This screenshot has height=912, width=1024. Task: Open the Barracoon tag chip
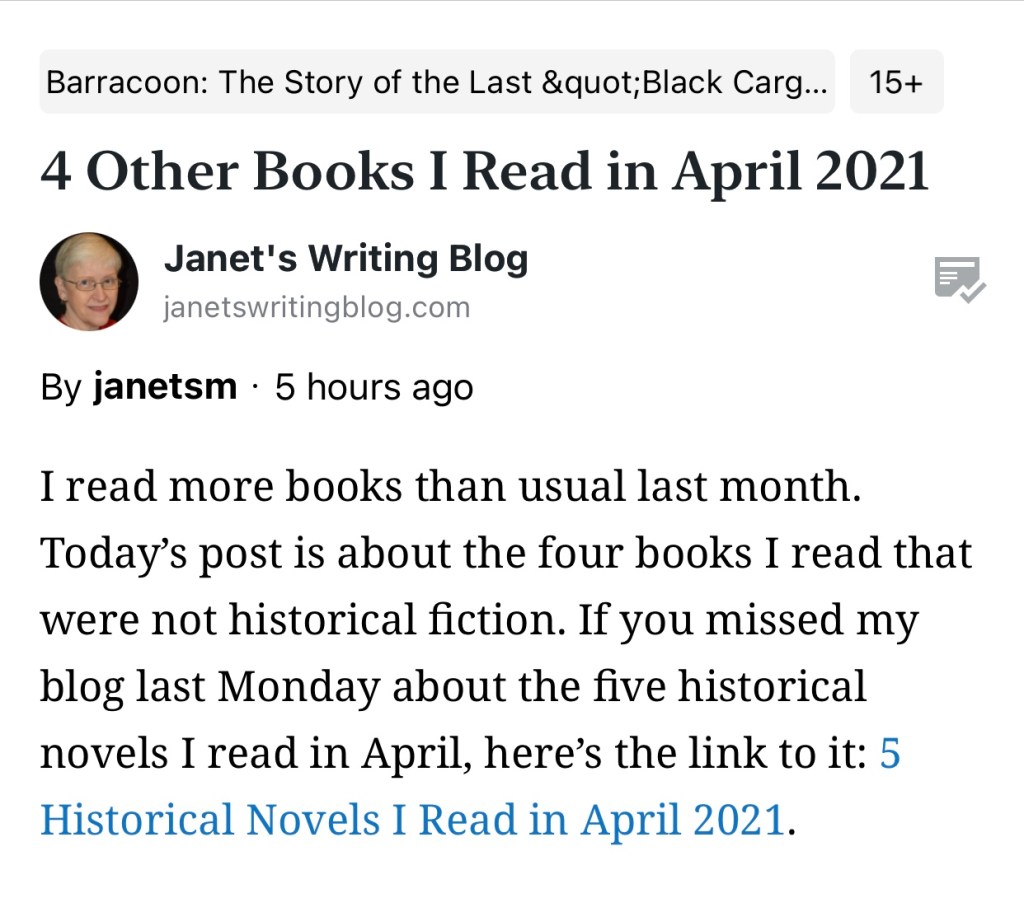pyautogui.click(x=437, y=82)
